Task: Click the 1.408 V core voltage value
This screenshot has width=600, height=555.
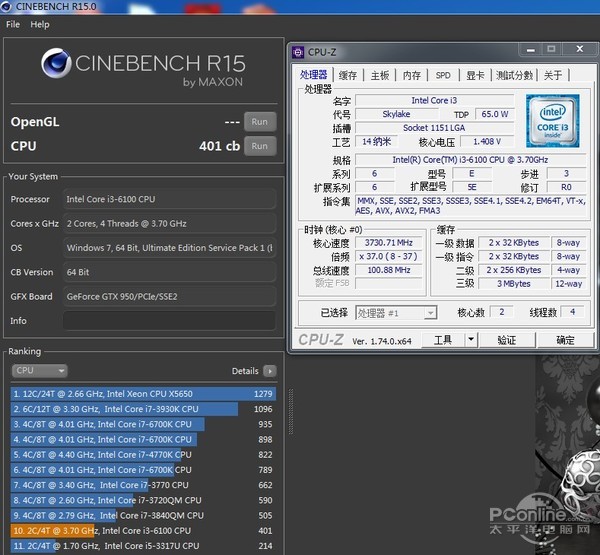Action: click(x=487, y=142)
